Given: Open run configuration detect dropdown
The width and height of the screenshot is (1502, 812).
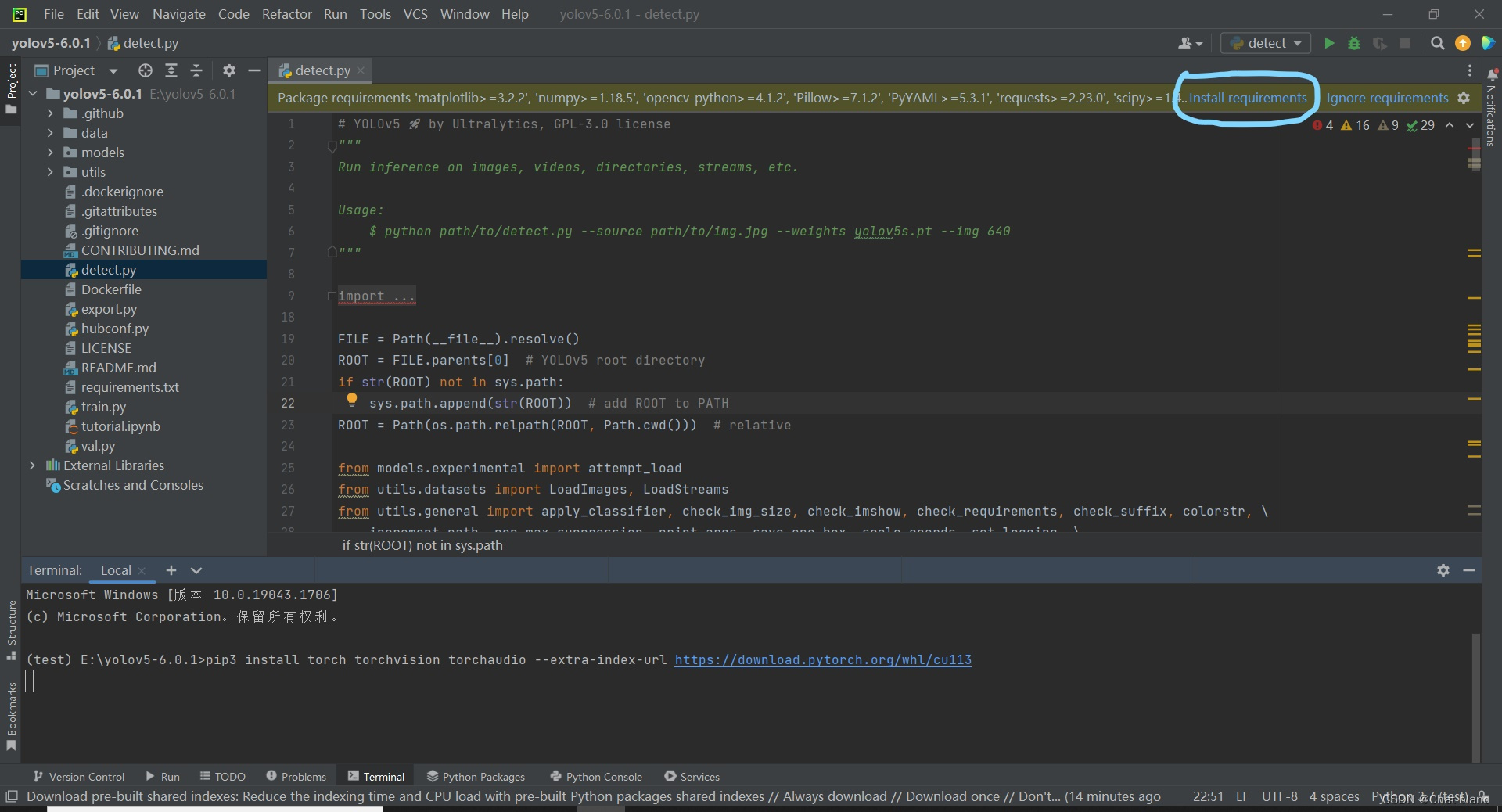Looking at the screenshot, I should (1266, 43).
